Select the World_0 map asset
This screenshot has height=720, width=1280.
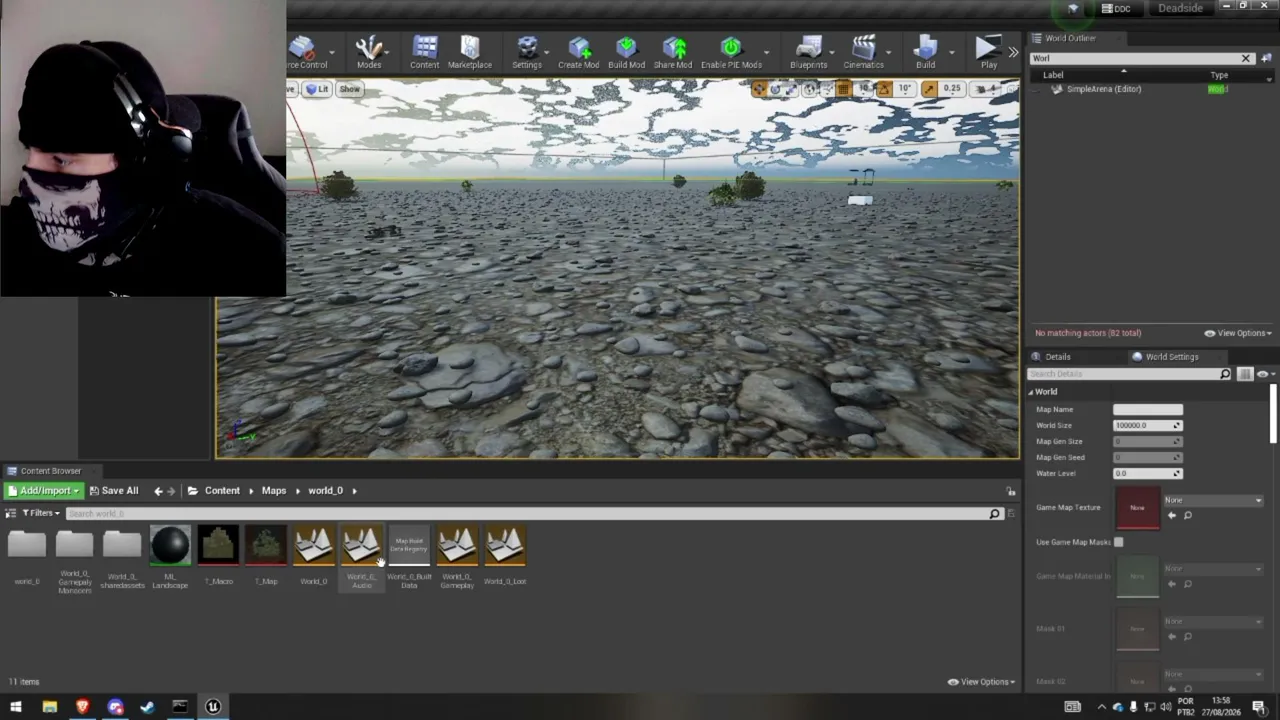click(314, 557)
